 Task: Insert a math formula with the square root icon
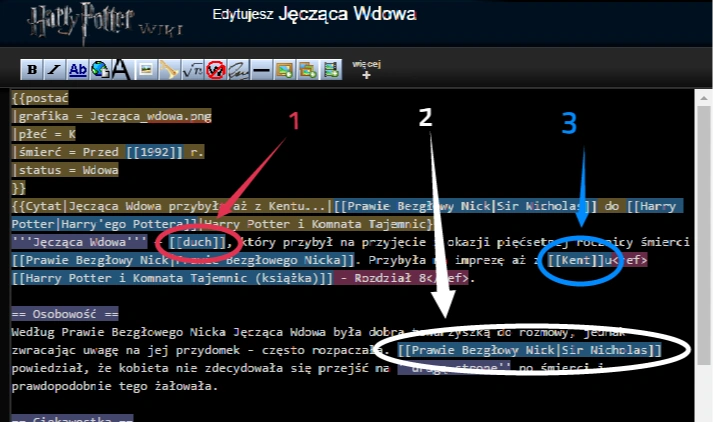pos(192,70)
